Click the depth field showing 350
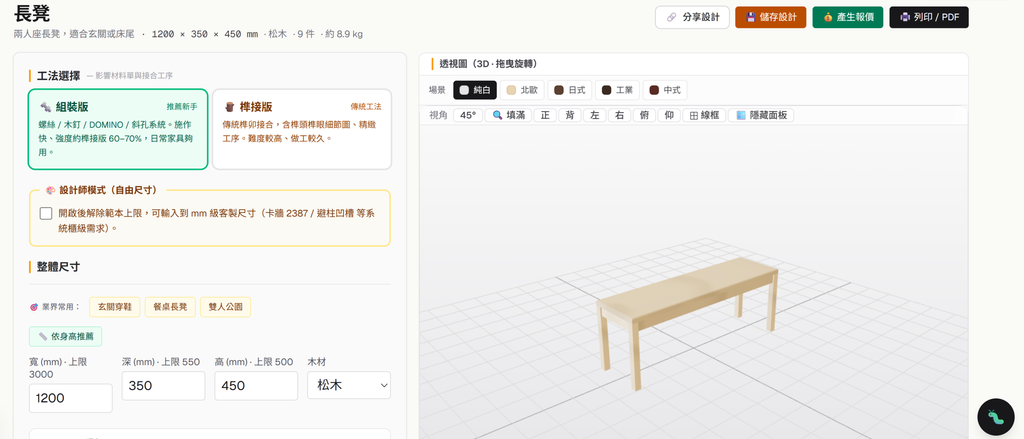The image size is (1024, 439). [163, 385]
